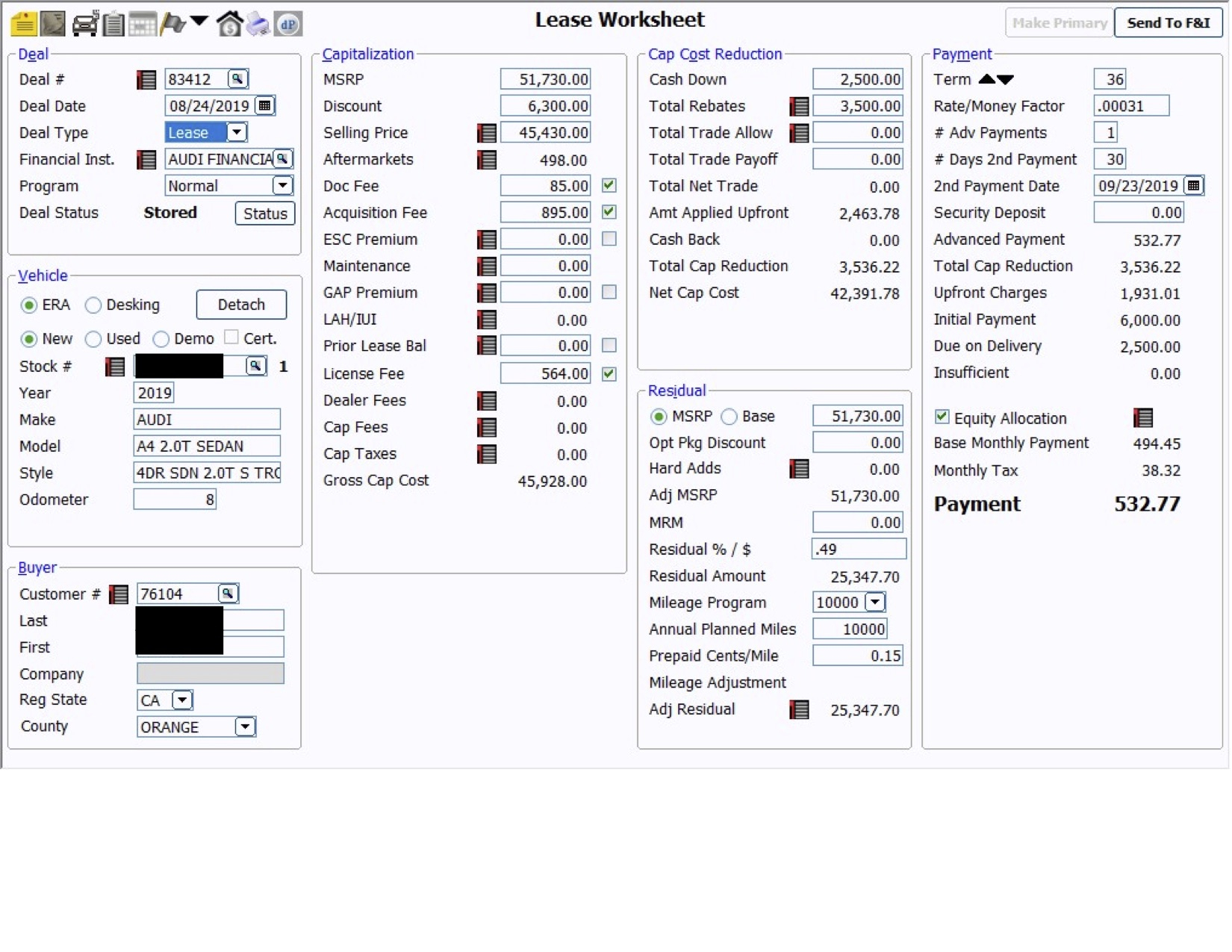Enable the ESC Premium checkbox
The width and height of the screenshot is (1232, 952).
click(x=609, y=239)
